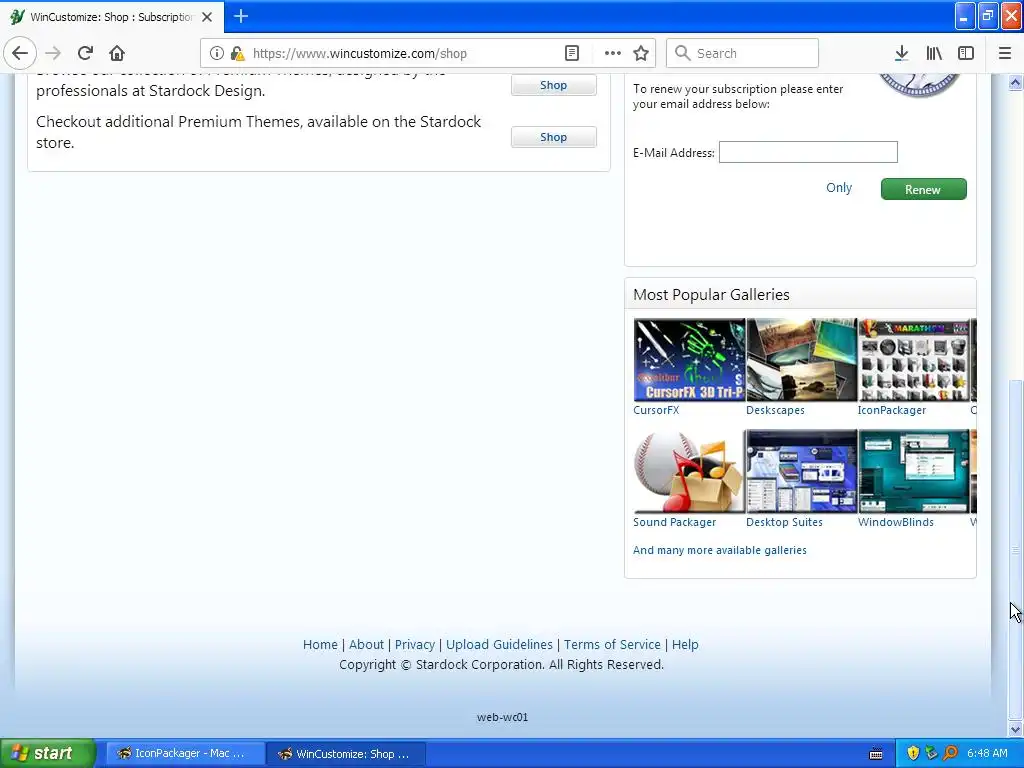Click the Desktop Suites text link

pos(784,522)
